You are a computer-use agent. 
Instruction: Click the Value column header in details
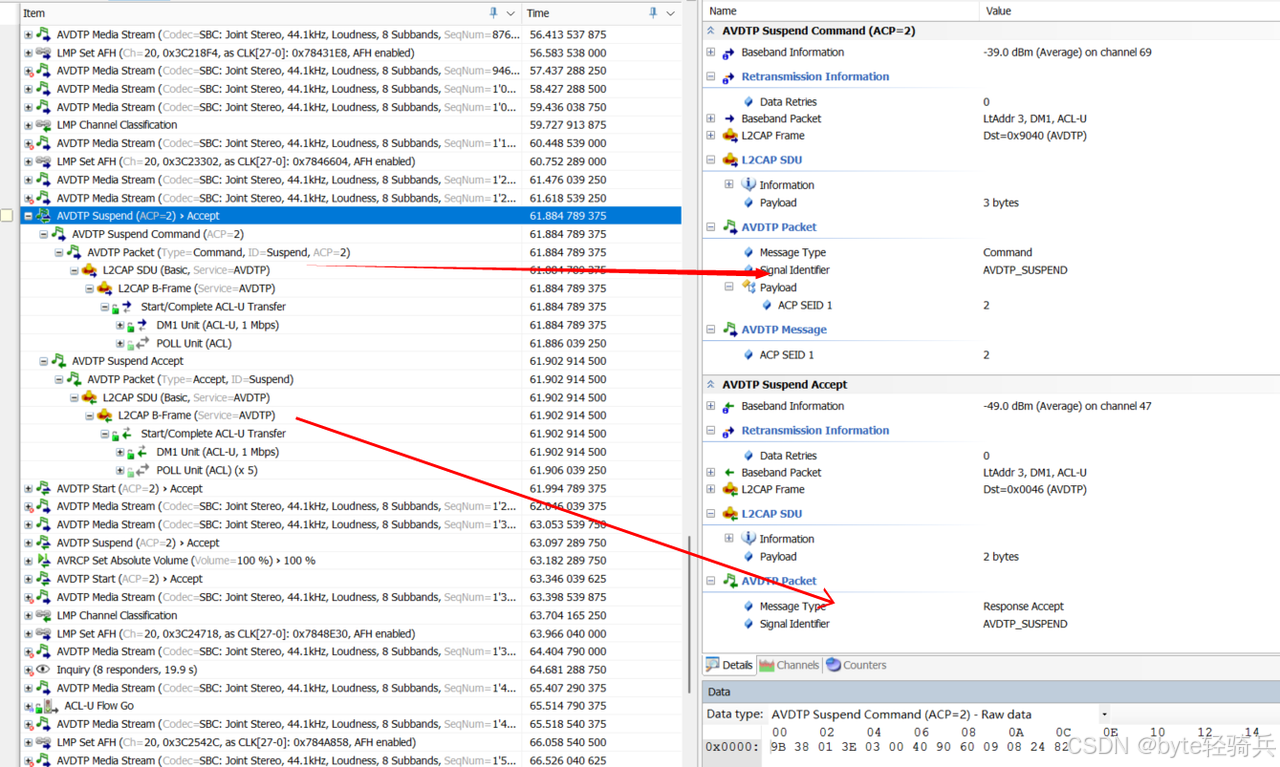(1130, 11)
